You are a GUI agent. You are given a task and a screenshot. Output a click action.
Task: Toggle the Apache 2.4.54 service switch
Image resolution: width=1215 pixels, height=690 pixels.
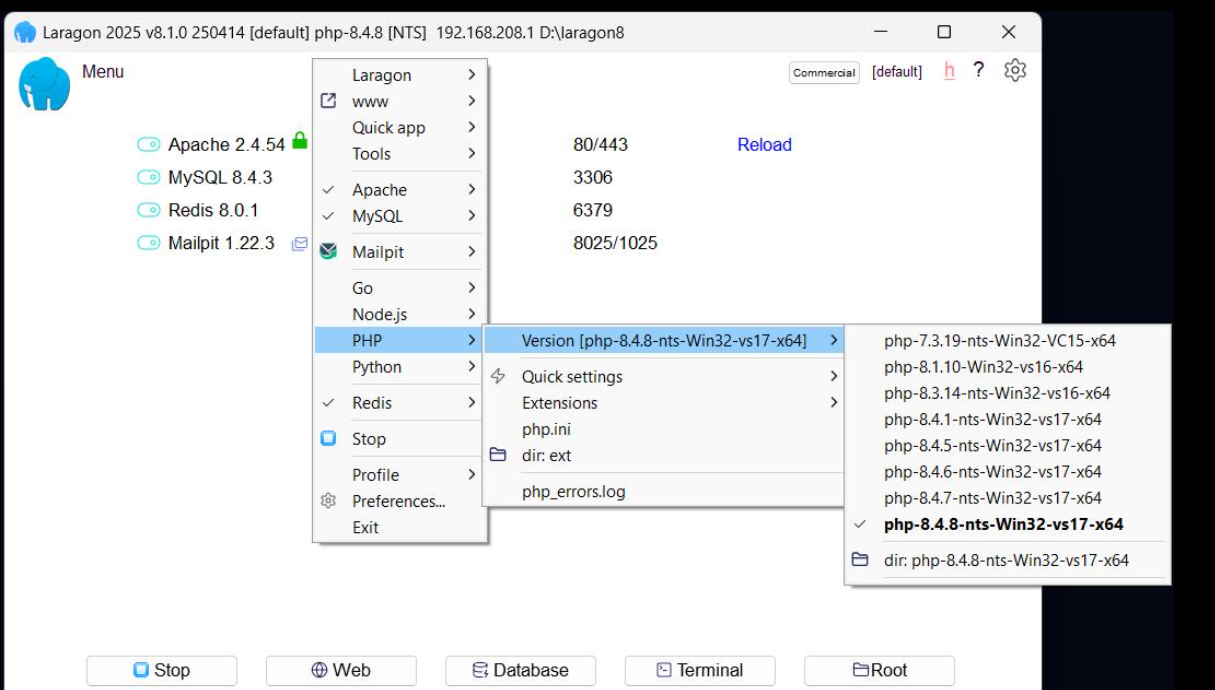(149, 145)
